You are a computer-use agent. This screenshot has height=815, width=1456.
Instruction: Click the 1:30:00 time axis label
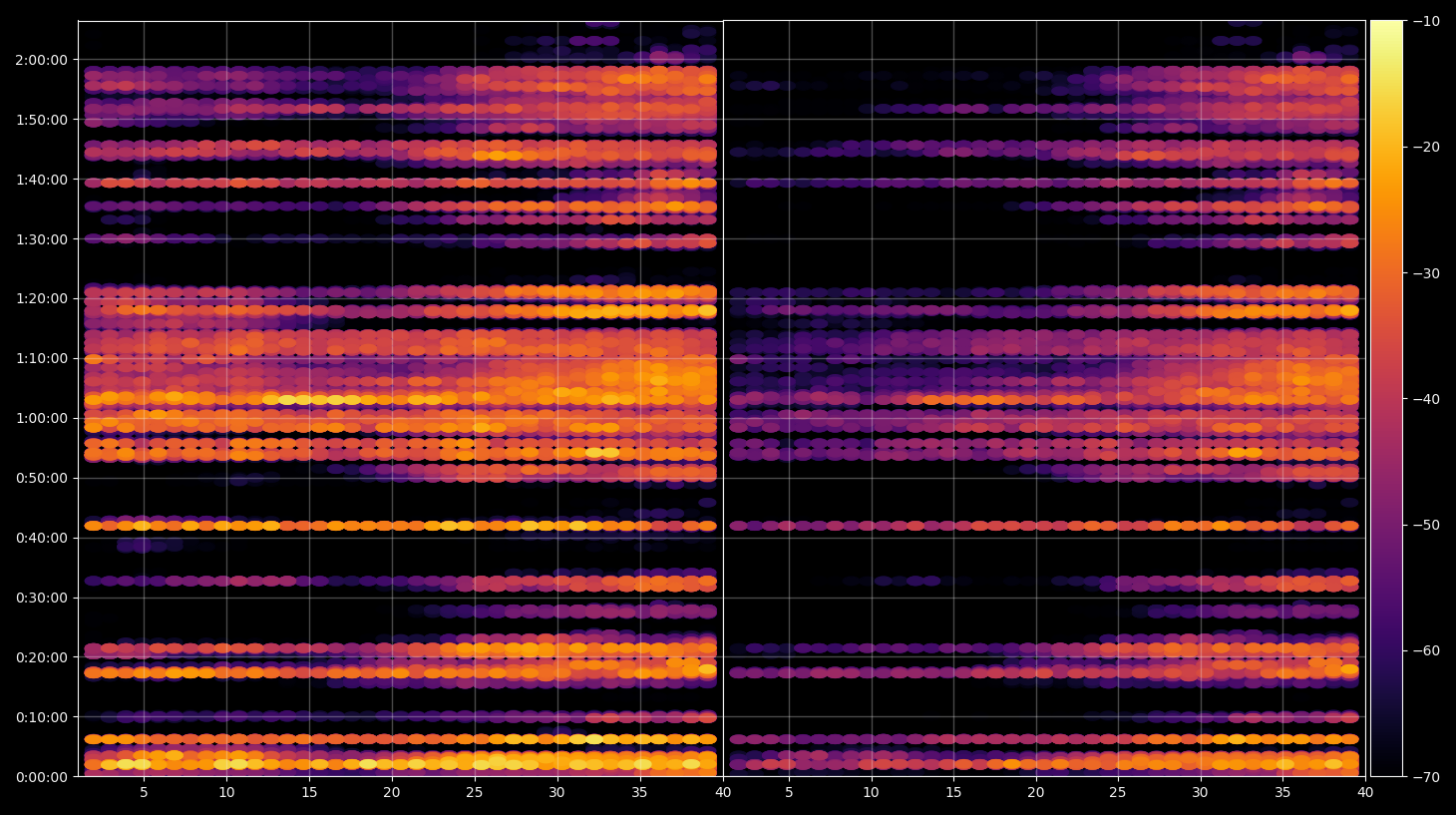pos(42,239)
